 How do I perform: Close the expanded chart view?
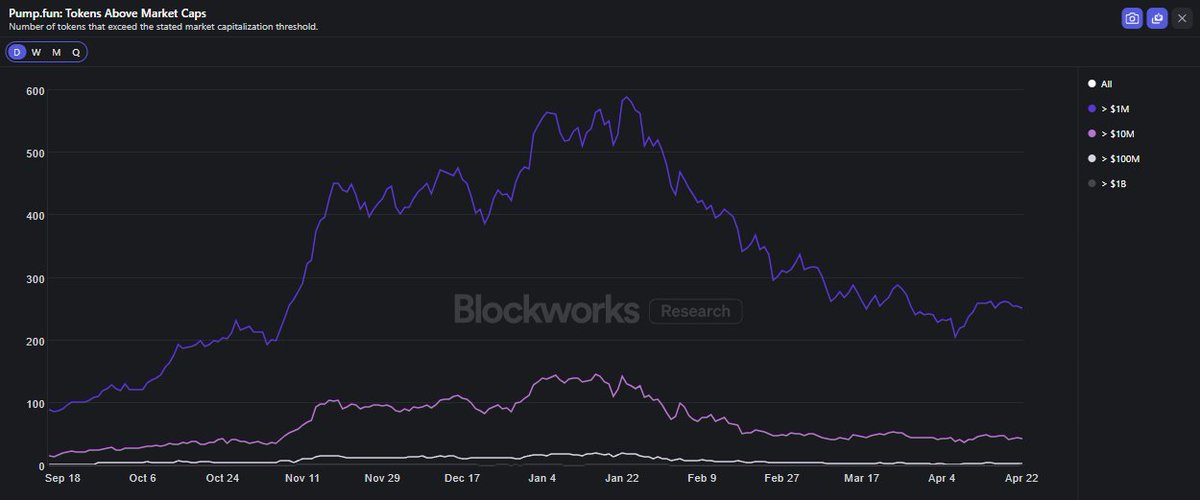tap(1182, 18)
